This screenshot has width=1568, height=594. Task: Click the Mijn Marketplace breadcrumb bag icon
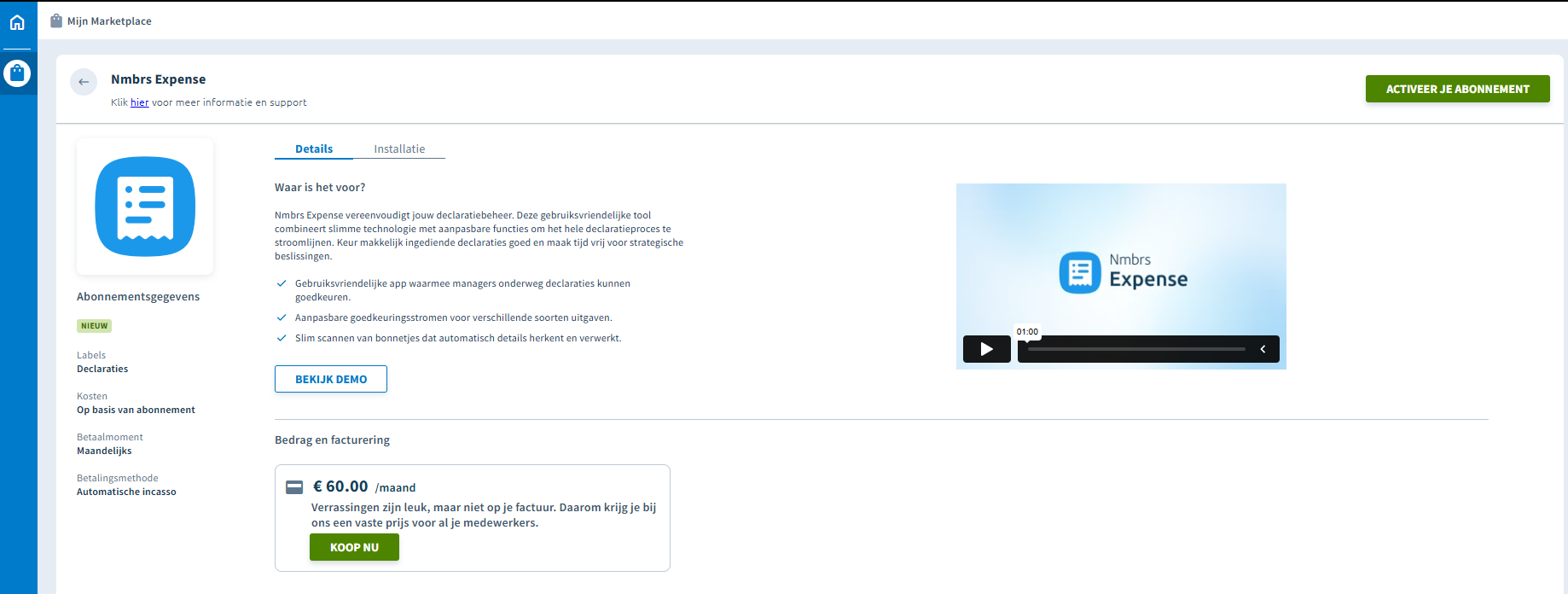[56, 20]
